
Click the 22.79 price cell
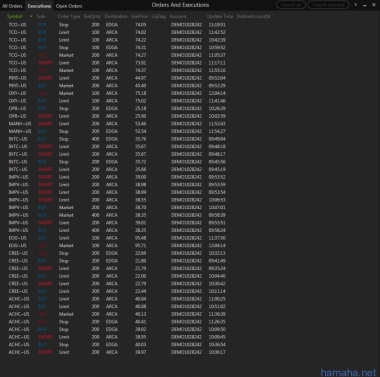(x=140, y=284)
